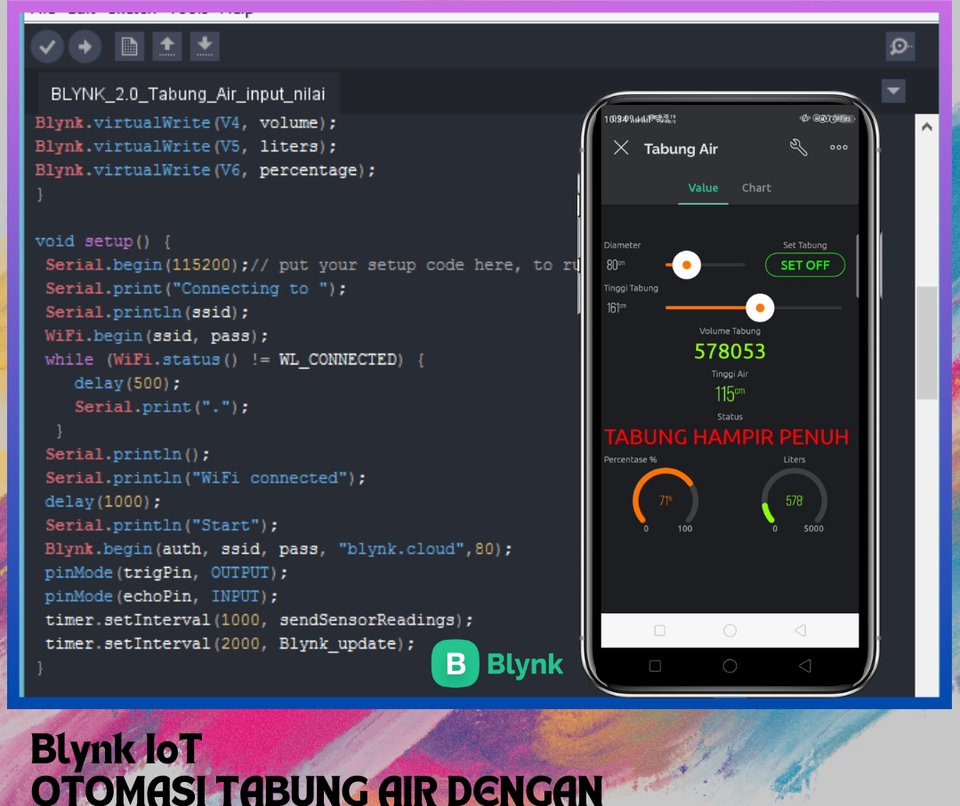Tap the back triangle in white bar
Image resolution: width=960 pixels, height=806 pixels.
click(x=800, y=630)
